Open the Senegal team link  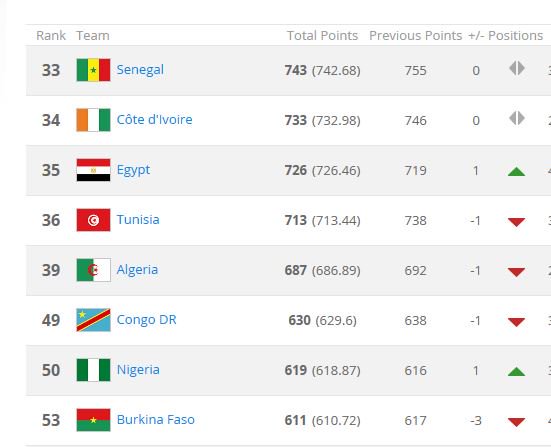click(140, 70)
